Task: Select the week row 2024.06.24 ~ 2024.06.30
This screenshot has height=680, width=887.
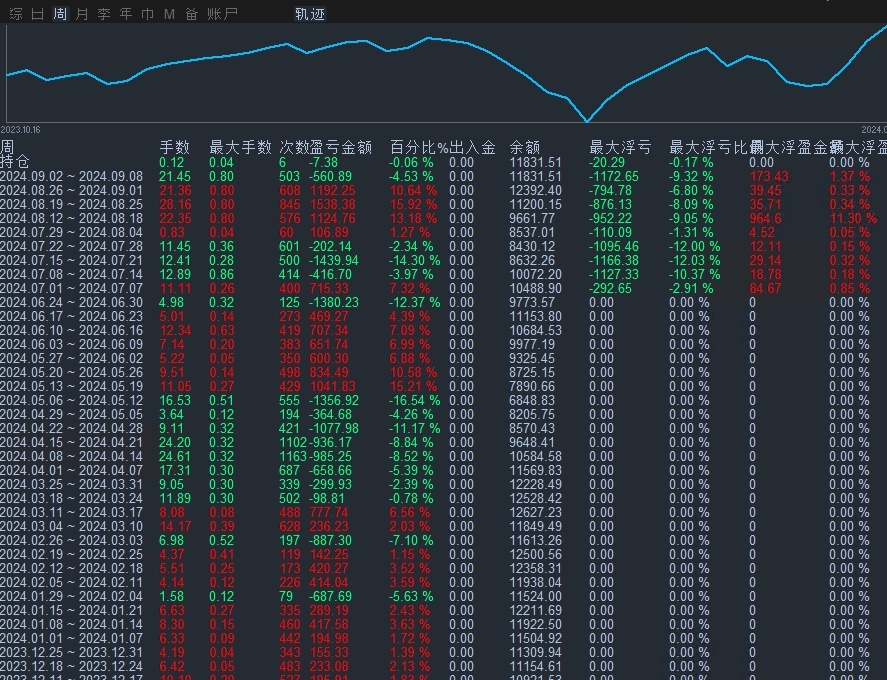Action: [x=444, y=303]
